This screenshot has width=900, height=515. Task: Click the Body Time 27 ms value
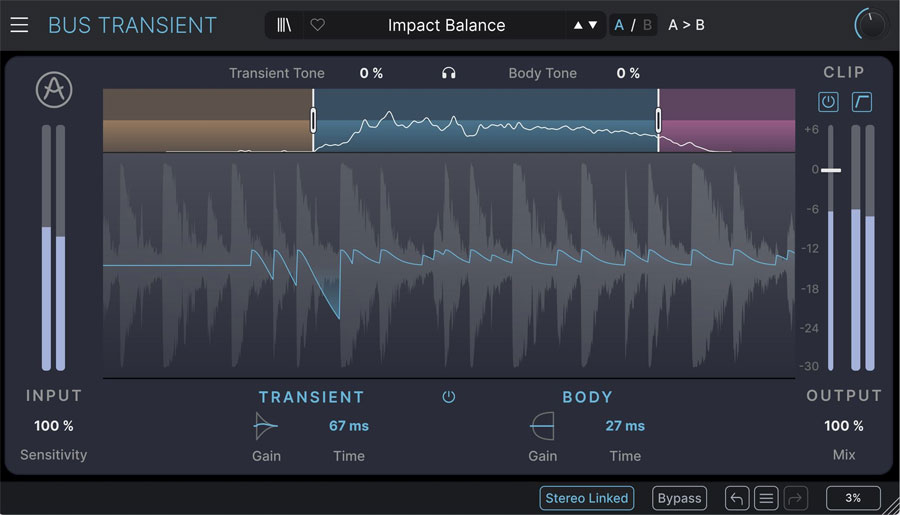click(x=624, y=426)
